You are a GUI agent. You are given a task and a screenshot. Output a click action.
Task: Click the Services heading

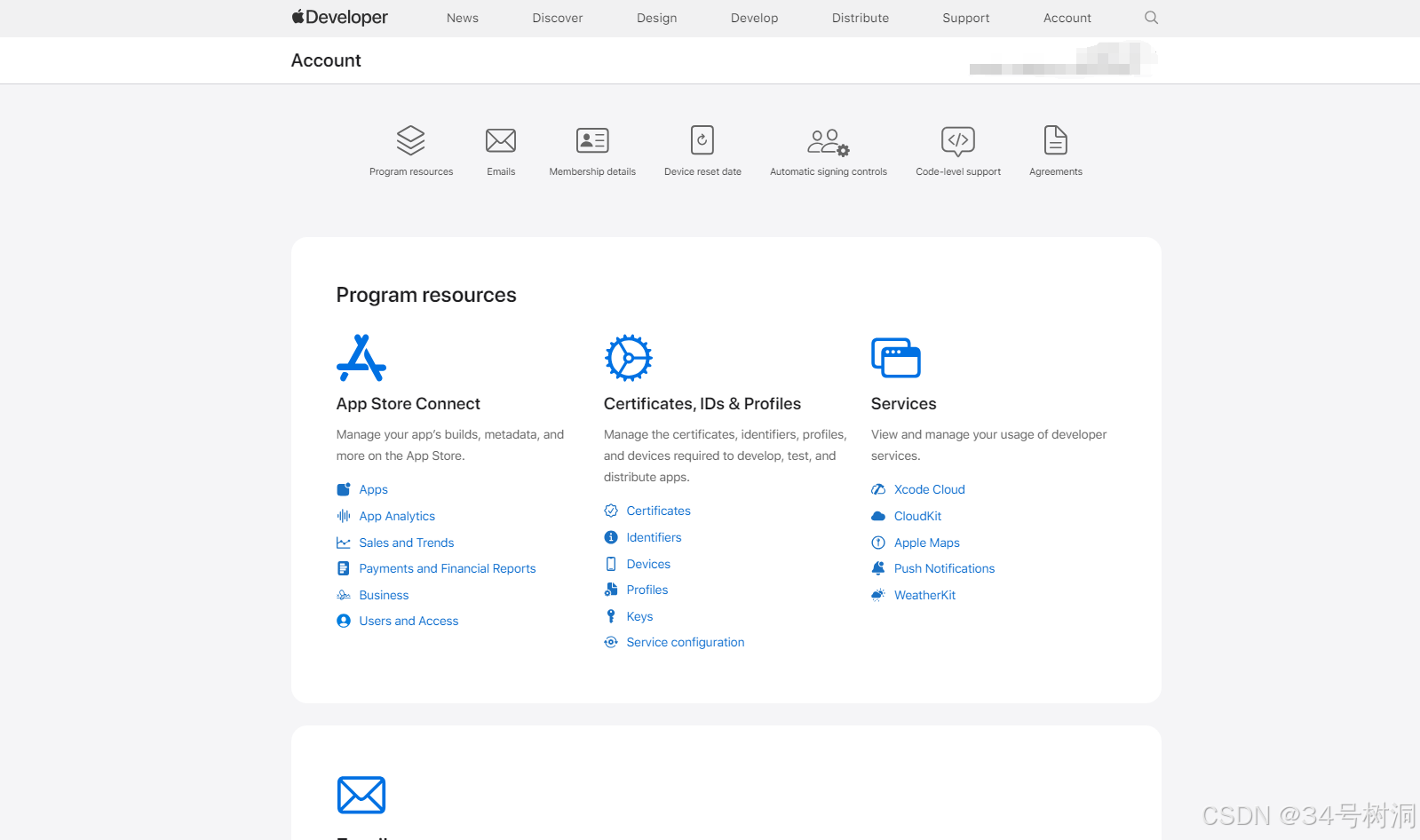point(903,404)
